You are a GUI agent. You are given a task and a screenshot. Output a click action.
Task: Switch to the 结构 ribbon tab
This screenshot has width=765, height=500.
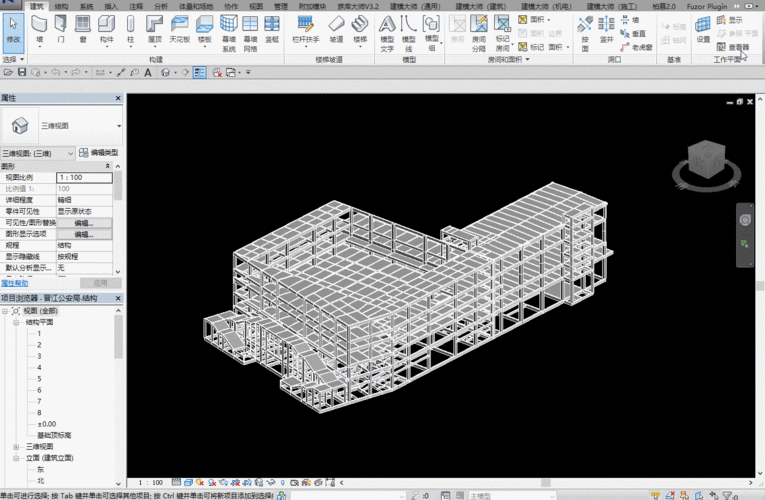[x=61, y=6]
